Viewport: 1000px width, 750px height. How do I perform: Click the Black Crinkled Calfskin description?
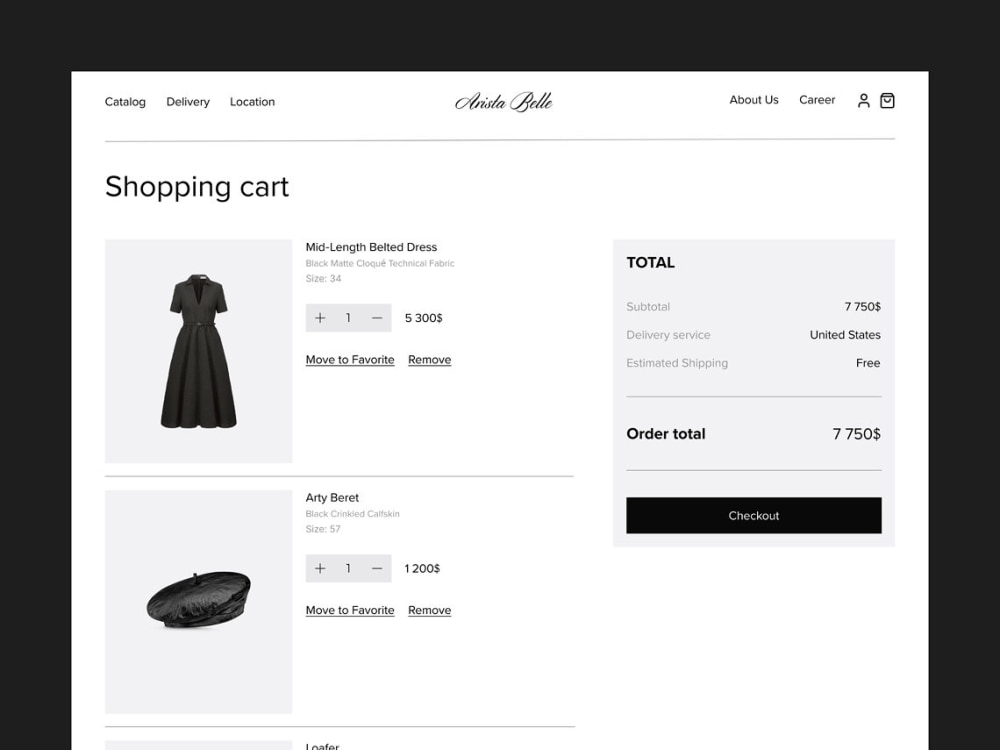(x=353, y=514)
